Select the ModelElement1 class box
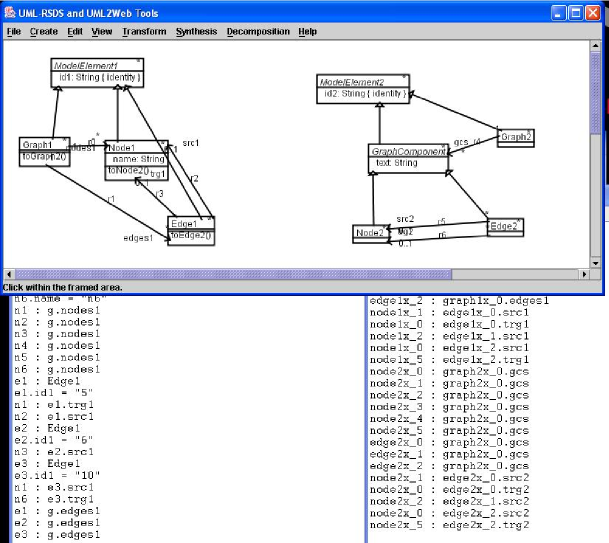Image resolution: width=609 pixels, height=543 pixels. tap(98, 73)
